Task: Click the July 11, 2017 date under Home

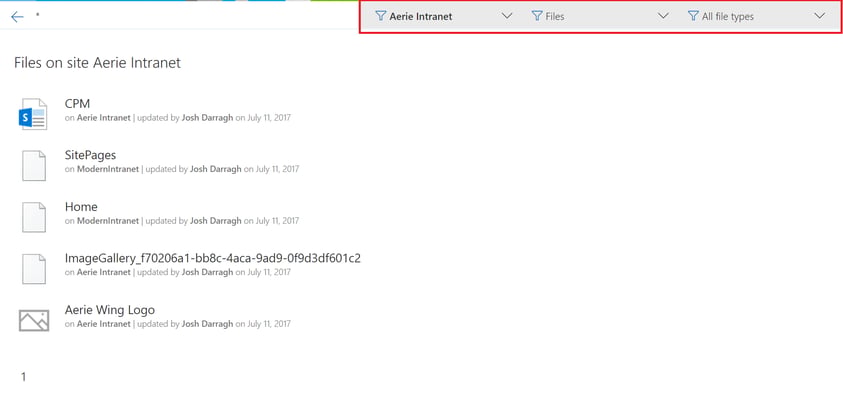Action: (277, 221)
